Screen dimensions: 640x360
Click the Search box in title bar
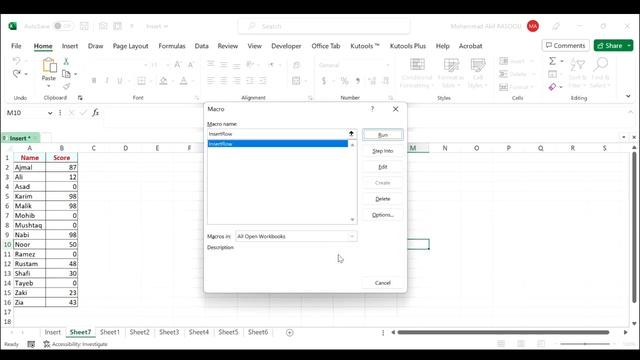[x=324, y=26]
